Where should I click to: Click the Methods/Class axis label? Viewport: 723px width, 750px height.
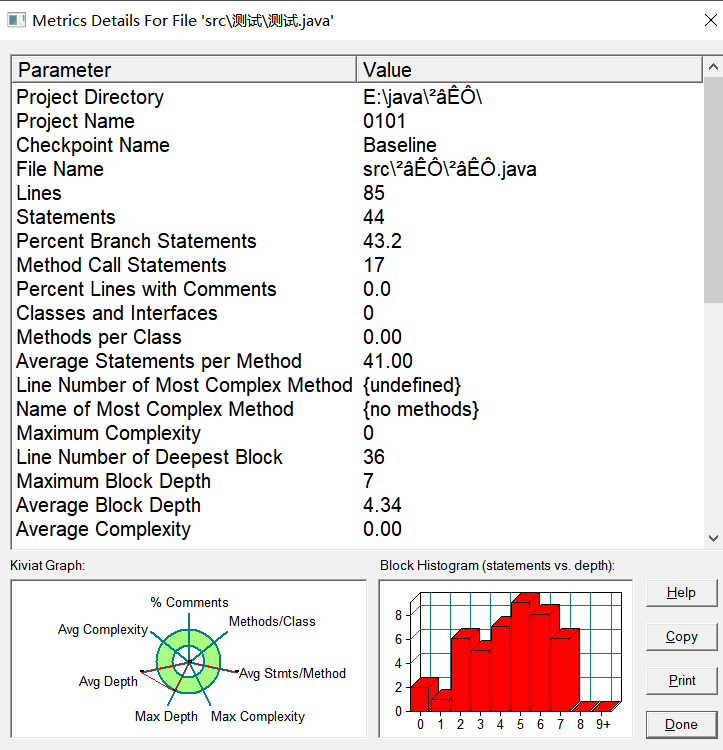click(272, 621)
